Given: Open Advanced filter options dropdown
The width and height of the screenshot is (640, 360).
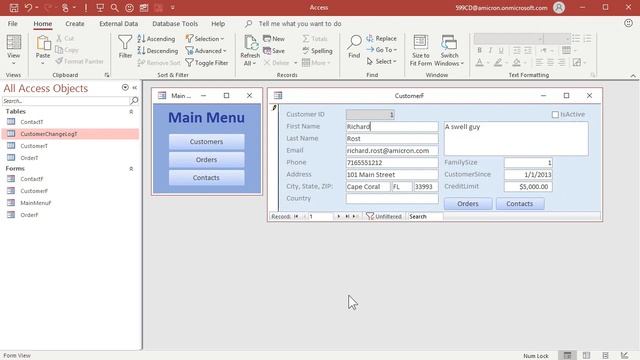Looking at the screenshot, I should tap(206, 51).
